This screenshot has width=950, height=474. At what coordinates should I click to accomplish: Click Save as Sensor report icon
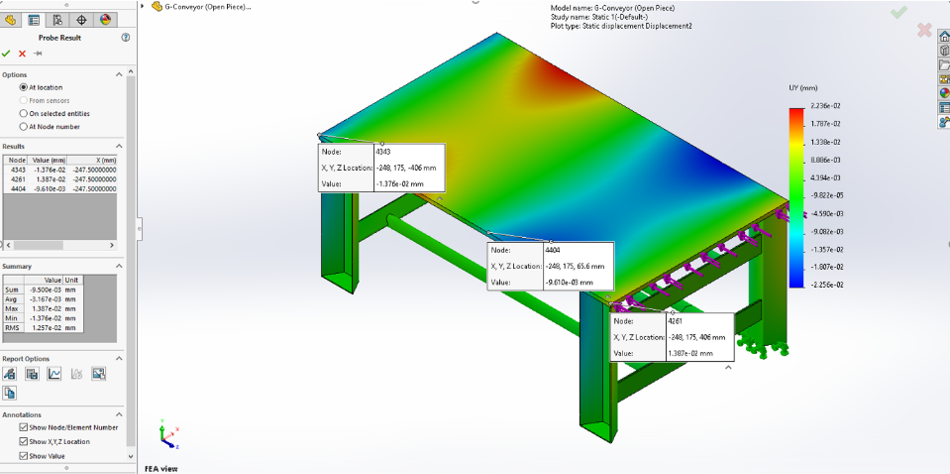[10, 374]
